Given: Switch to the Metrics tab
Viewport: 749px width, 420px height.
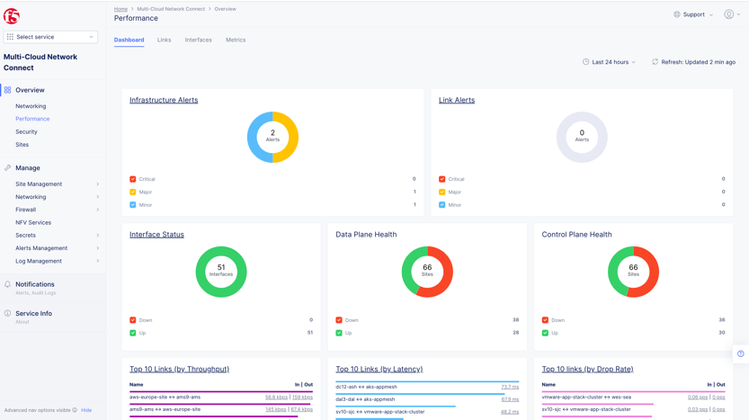Looking at the screenshot, I should click(x=235, y=40).
